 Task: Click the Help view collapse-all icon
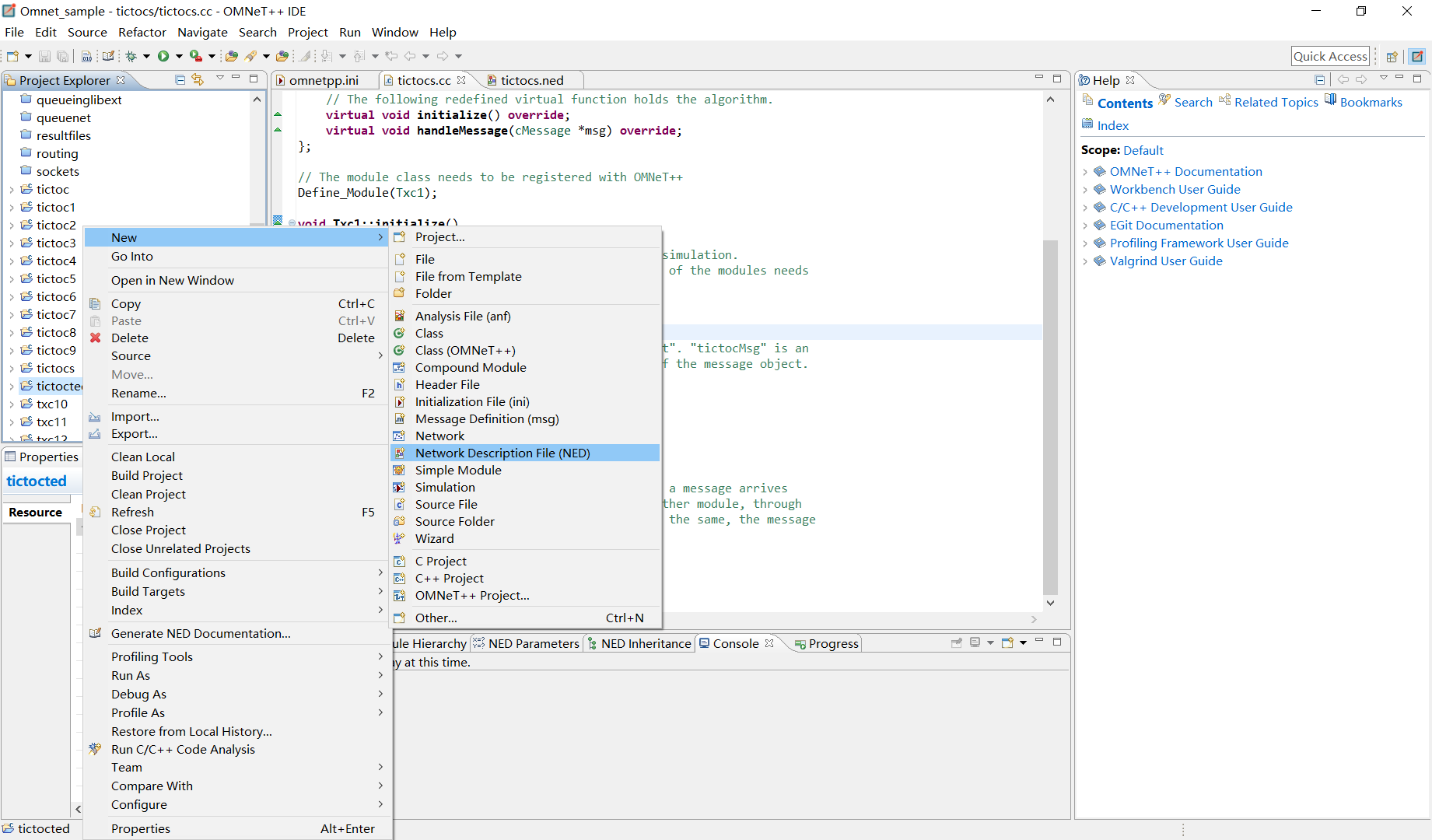(x=1320, y=79)
